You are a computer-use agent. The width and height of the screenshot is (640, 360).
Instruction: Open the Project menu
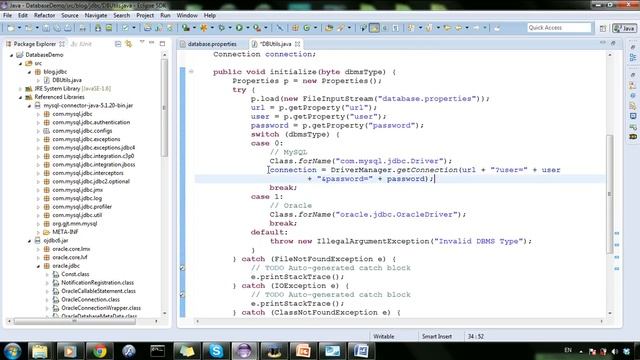coord(145,16)
